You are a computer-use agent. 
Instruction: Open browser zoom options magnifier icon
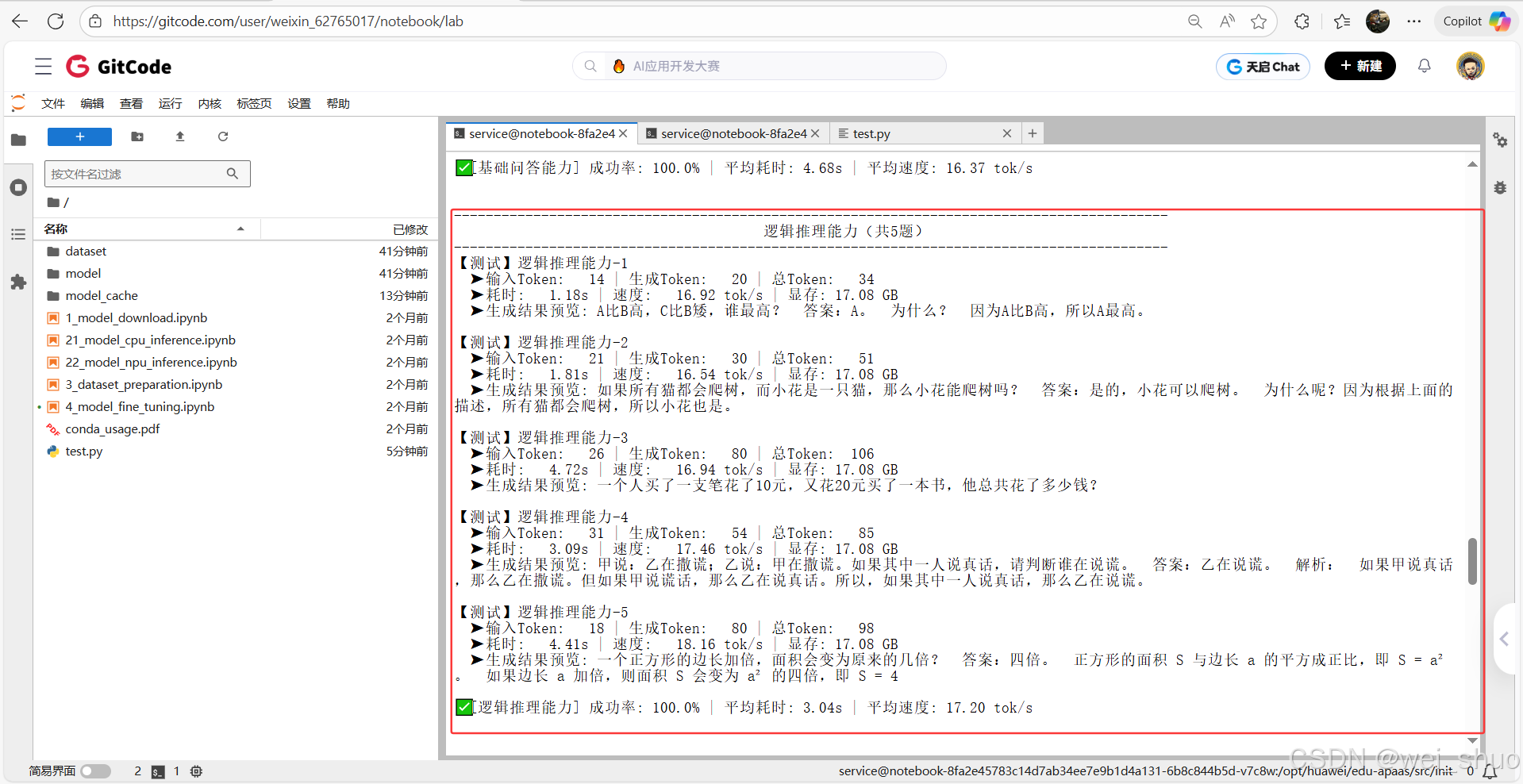click(x=1194, y=21)
